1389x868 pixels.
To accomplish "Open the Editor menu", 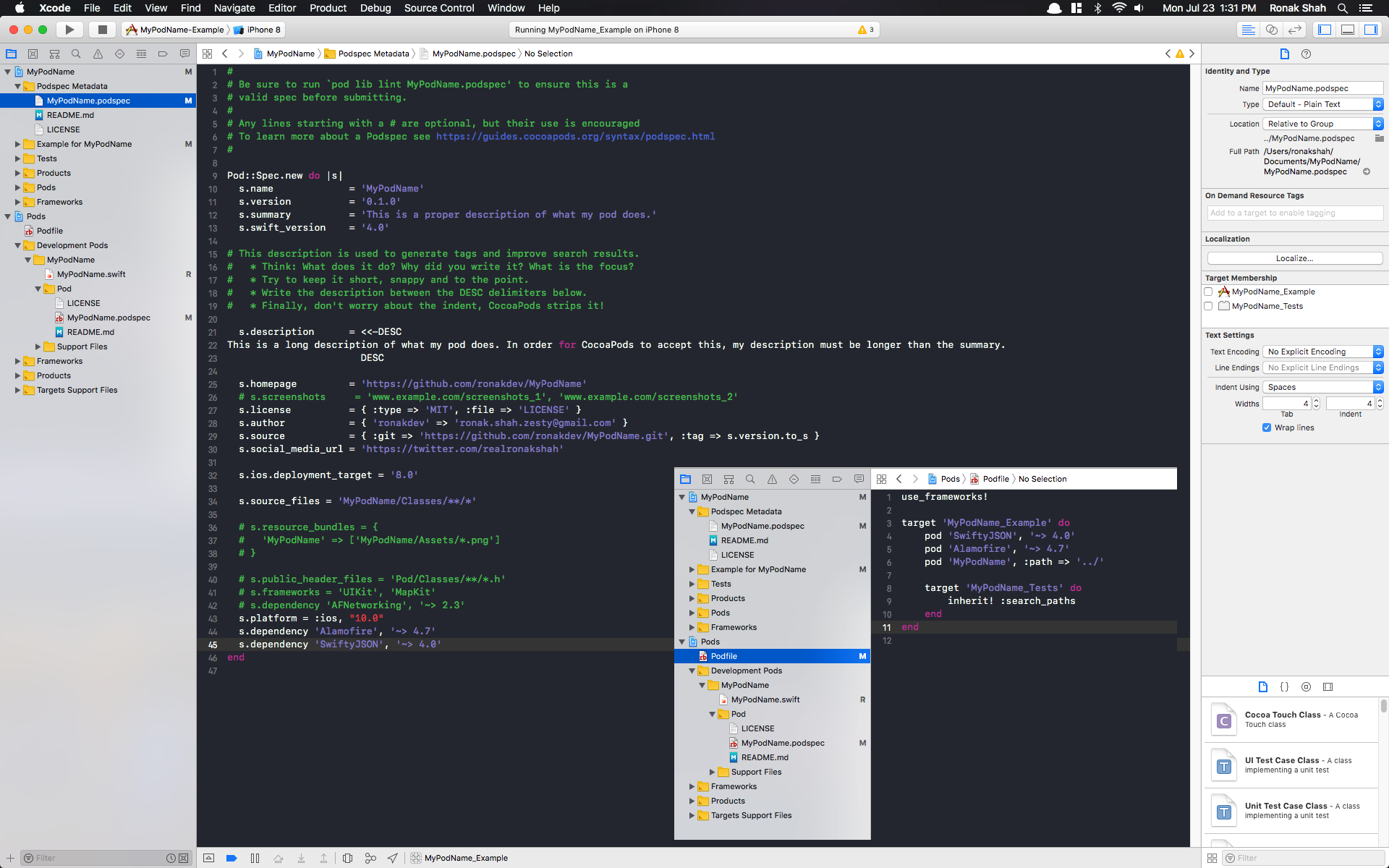I will pyautogui.click(x=282, y=8).
